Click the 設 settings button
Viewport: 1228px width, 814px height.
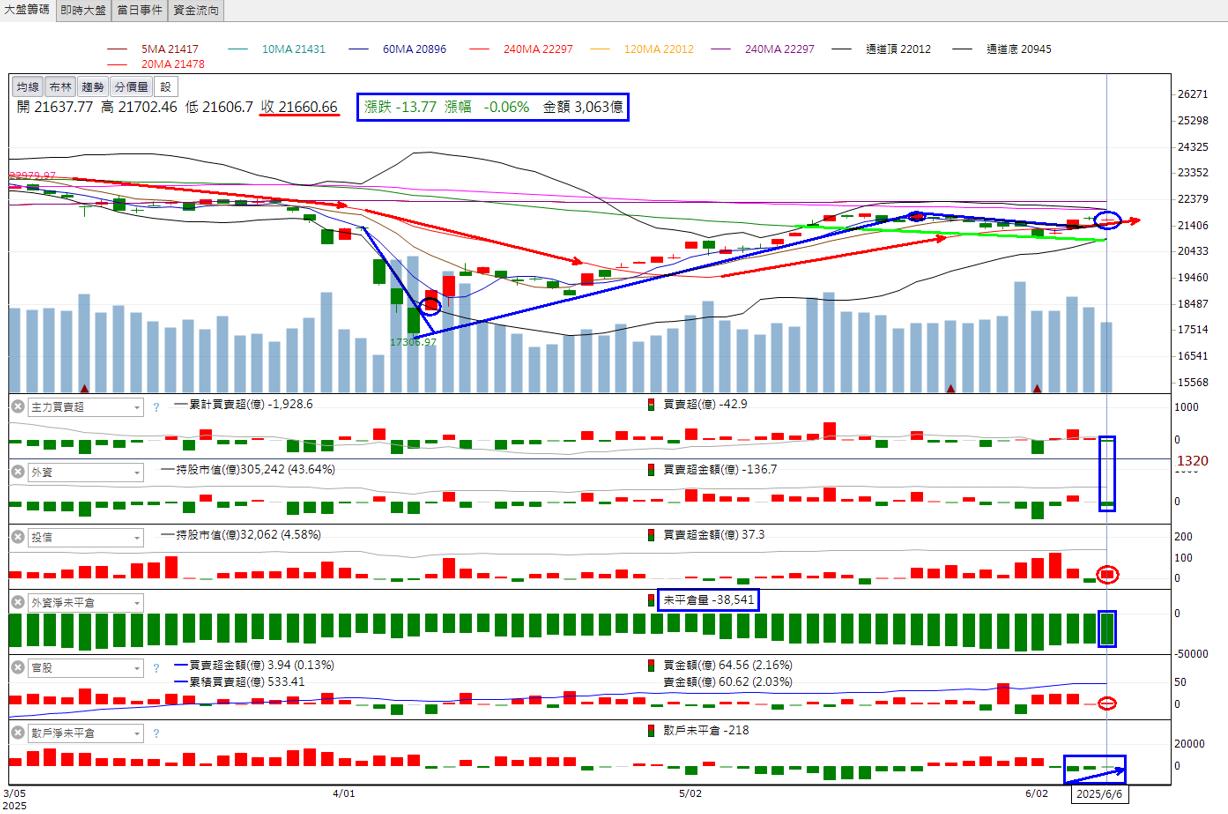165,87
